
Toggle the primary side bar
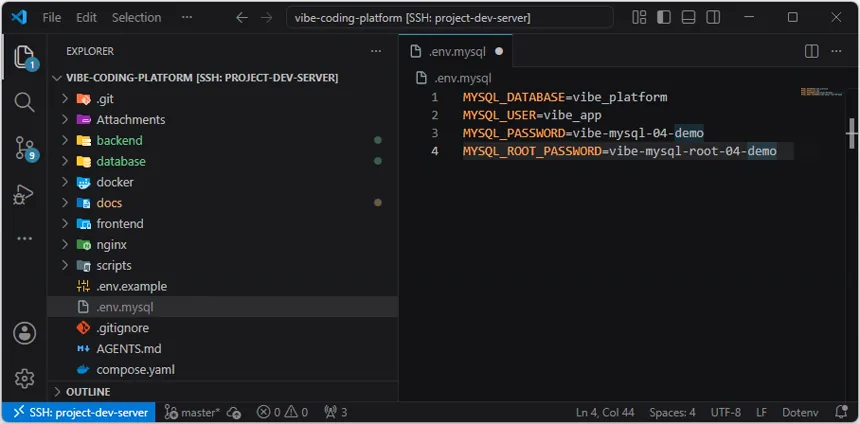tap(664, 18)
